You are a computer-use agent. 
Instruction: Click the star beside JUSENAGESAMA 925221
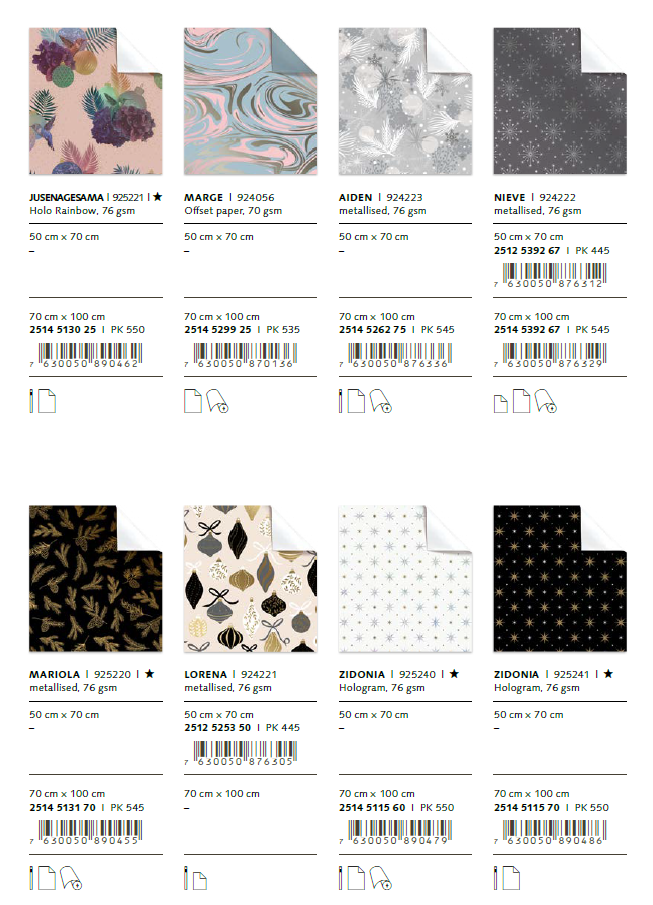pyautogui.click(x=157, y=197)
